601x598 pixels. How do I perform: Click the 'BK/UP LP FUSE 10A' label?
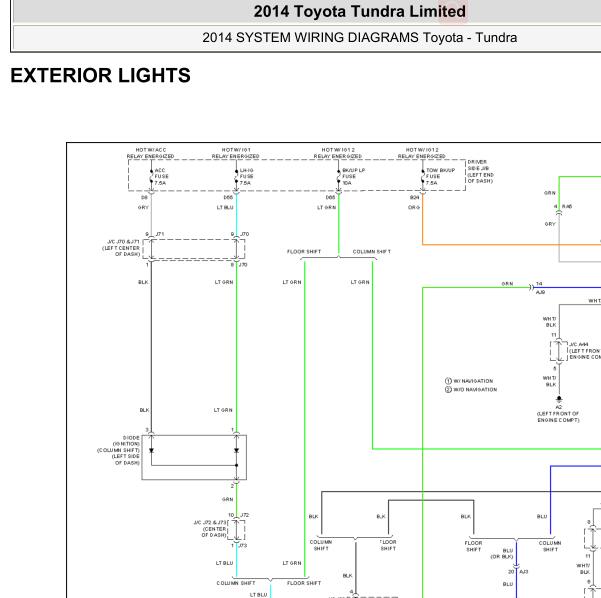click(353, 176)
